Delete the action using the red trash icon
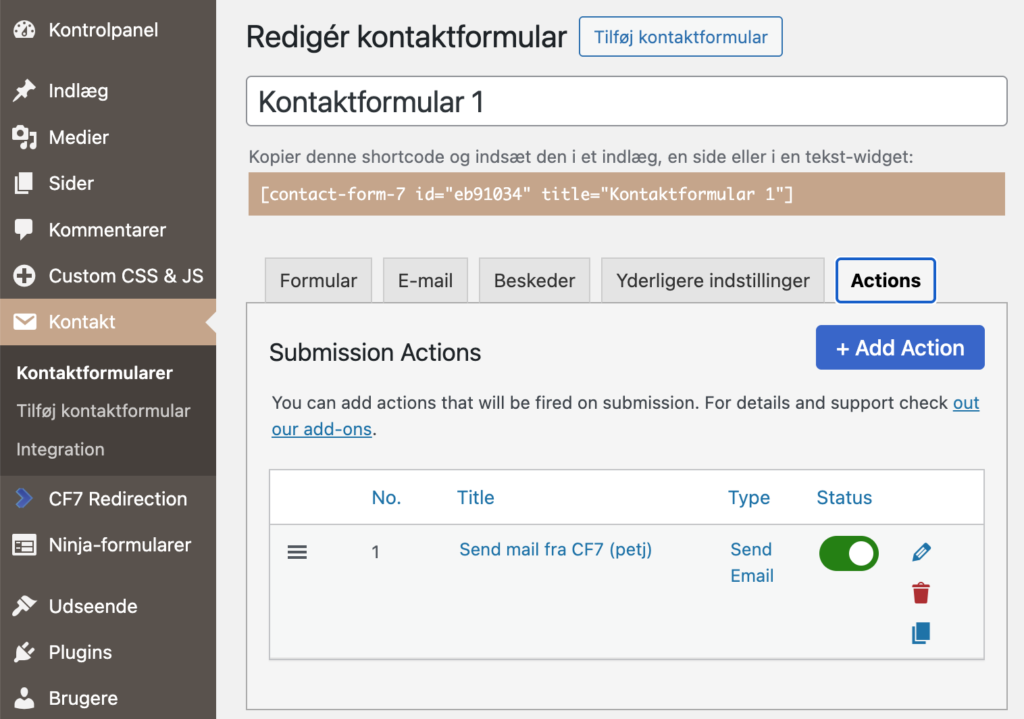The image size is (1024, 719). tap(921, 593)
